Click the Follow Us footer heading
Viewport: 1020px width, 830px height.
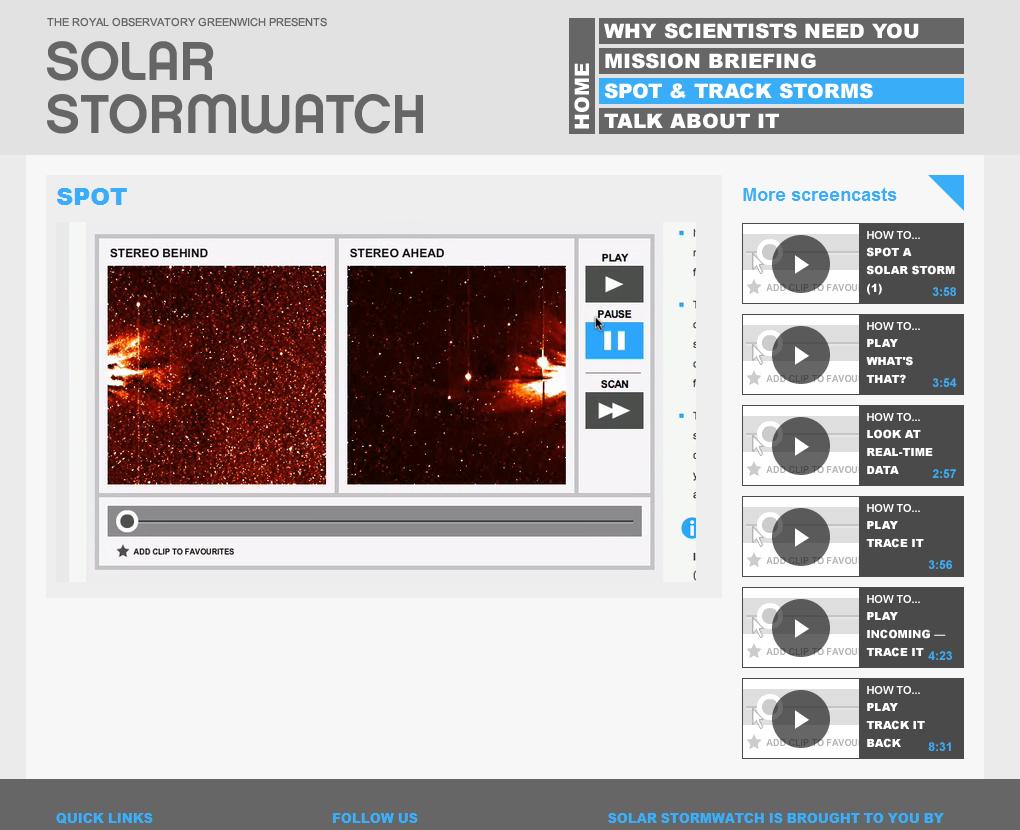tap(375, 818)
